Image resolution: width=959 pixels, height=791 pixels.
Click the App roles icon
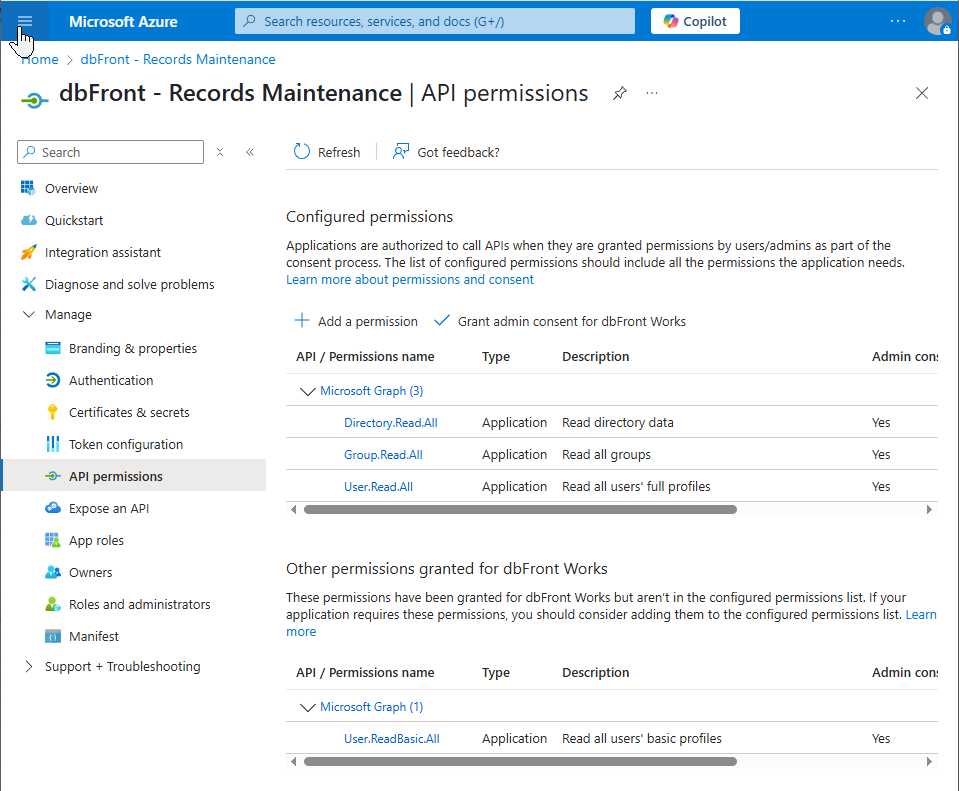click(x=53, y=540)
